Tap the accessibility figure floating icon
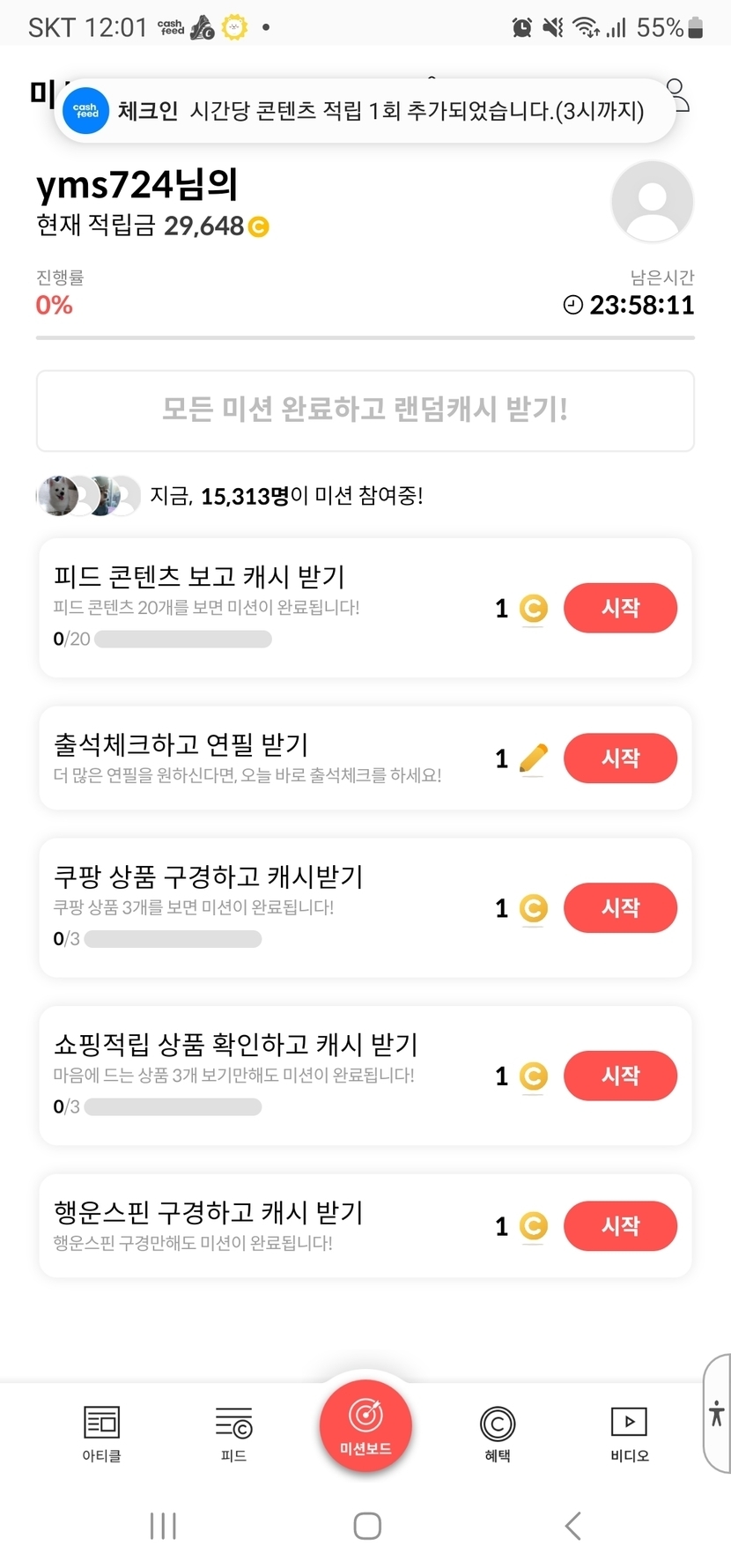This screenshot has height=1568, width=731. pyautogui.click(x=716, y=1413)
